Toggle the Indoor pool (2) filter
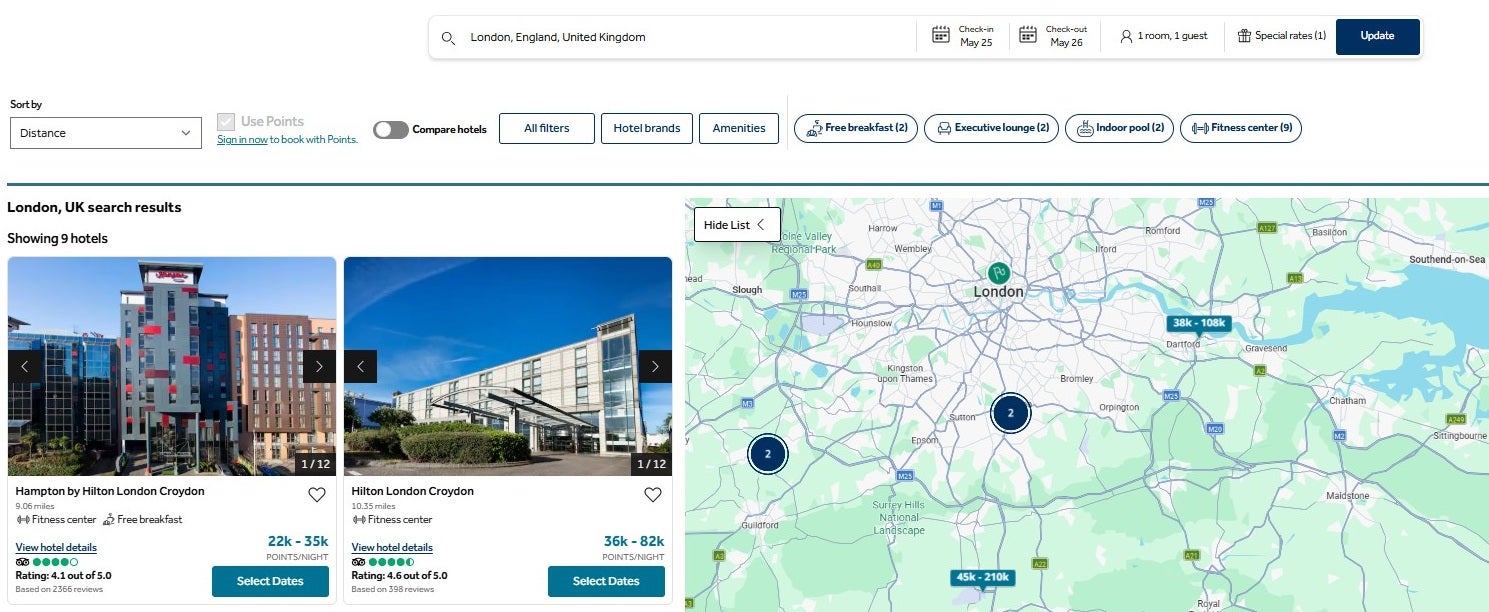The image size is (1489, 612). tap(1119, 128)
